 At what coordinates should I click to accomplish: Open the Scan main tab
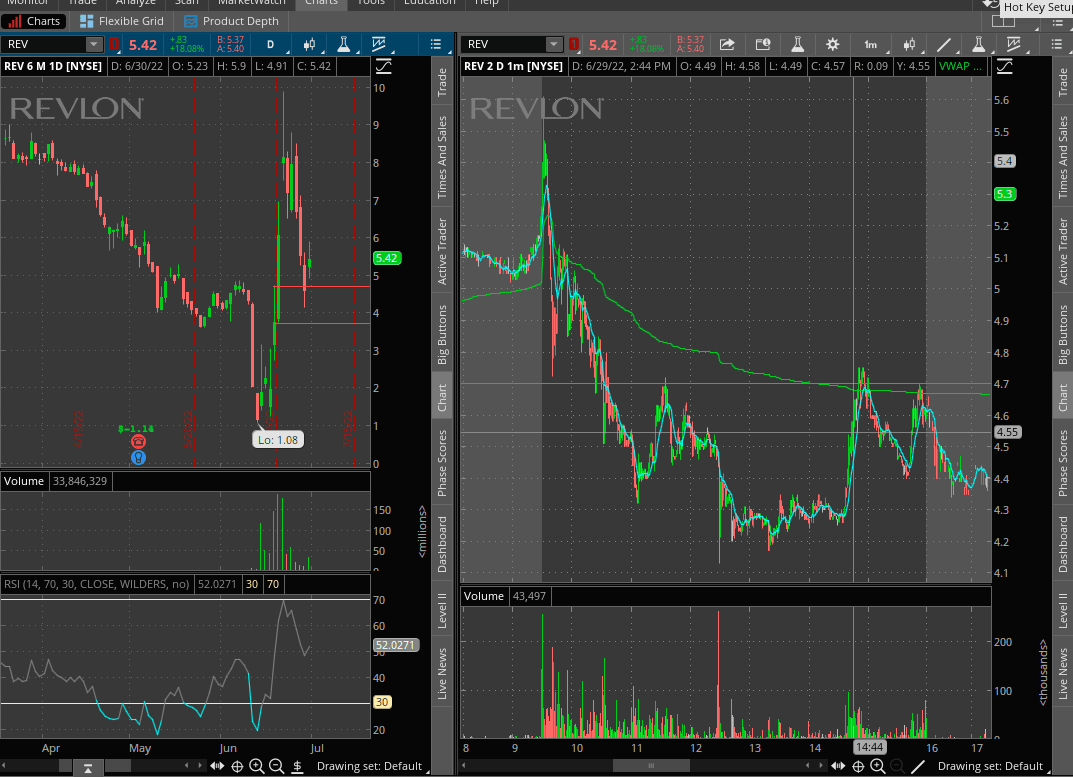186,3
